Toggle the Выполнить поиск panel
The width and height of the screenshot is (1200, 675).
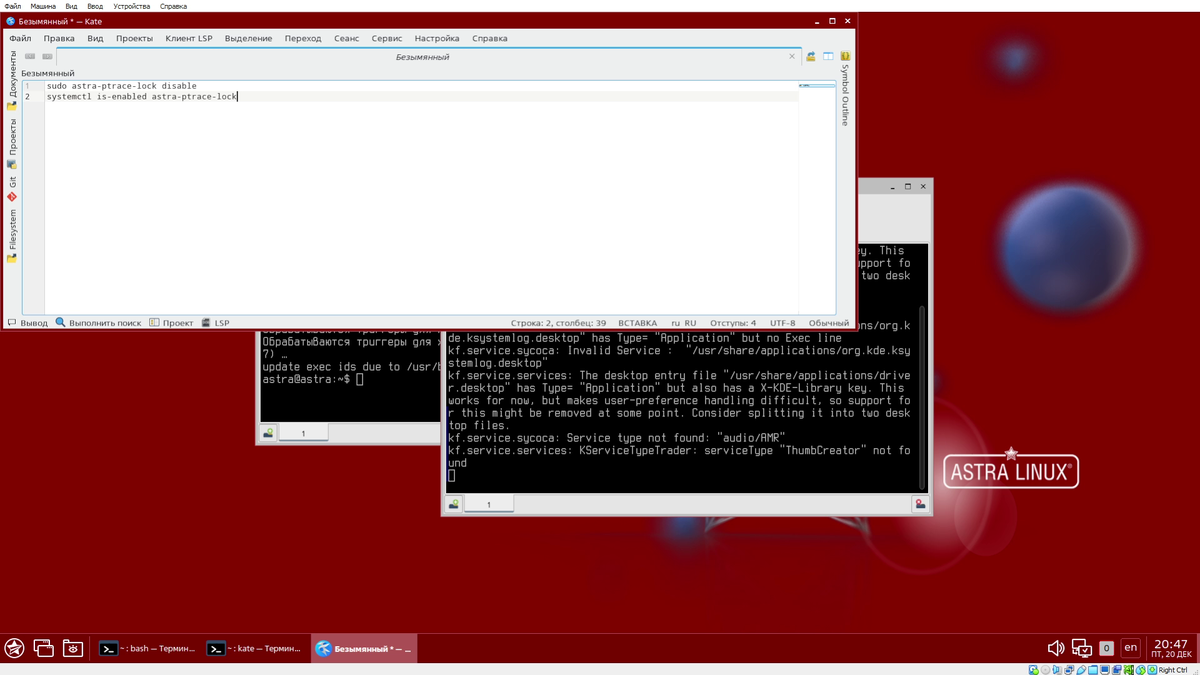(x=98, y=323)
